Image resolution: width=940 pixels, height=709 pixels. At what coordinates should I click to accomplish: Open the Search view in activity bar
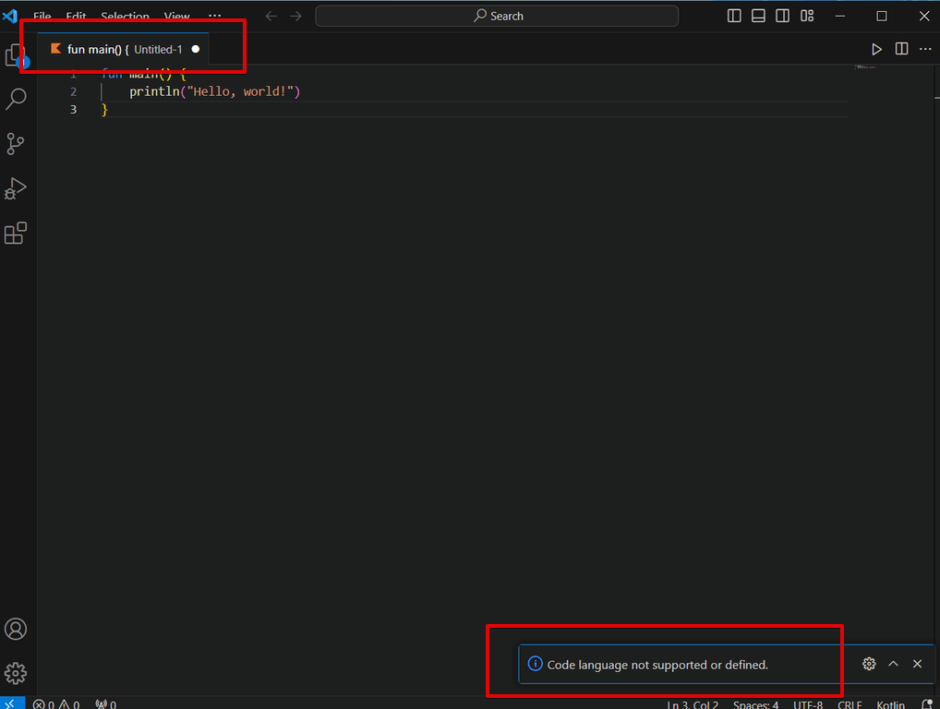coord(15,99)
